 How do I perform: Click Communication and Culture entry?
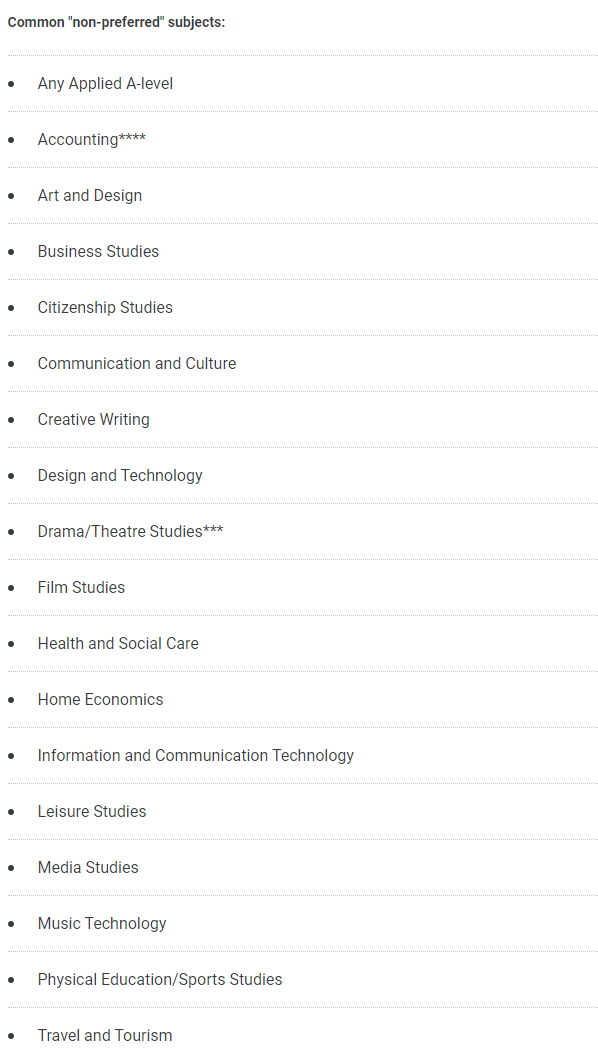[137, 364]
